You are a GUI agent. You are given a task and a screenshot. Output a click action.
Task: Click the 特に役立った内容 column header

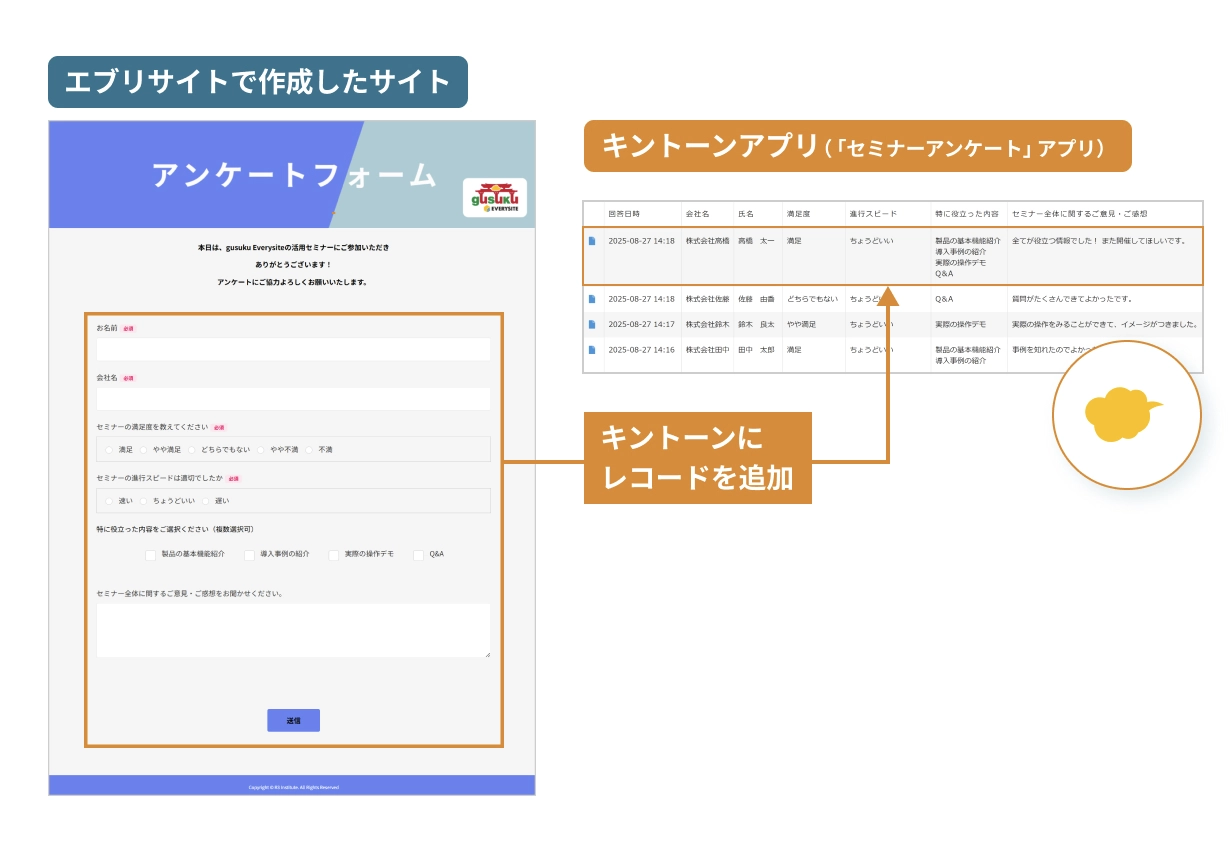click(967, 214)
